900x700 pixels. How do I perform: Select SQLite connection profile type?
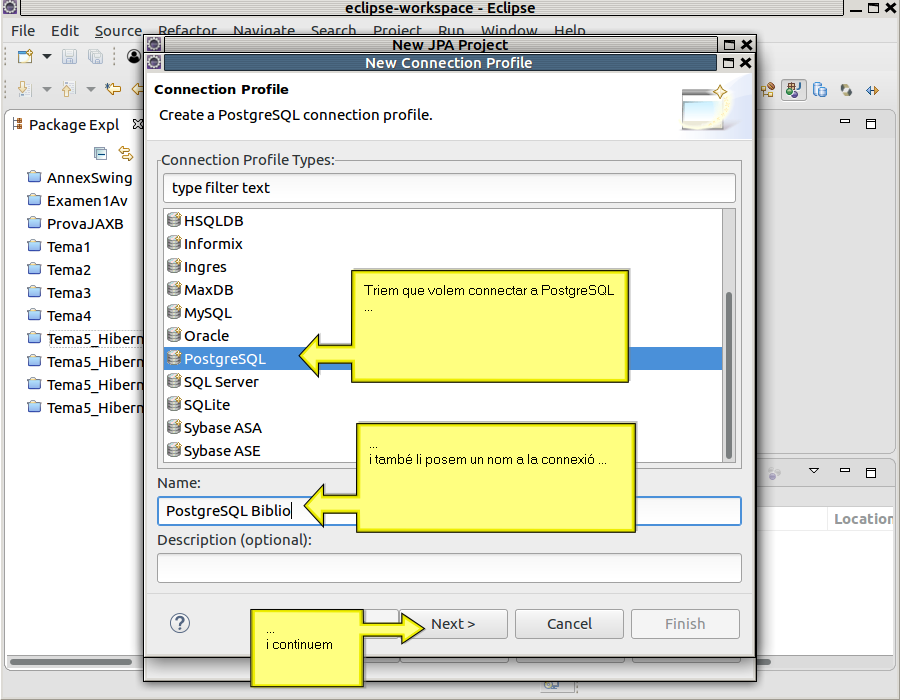pos(443,405)
